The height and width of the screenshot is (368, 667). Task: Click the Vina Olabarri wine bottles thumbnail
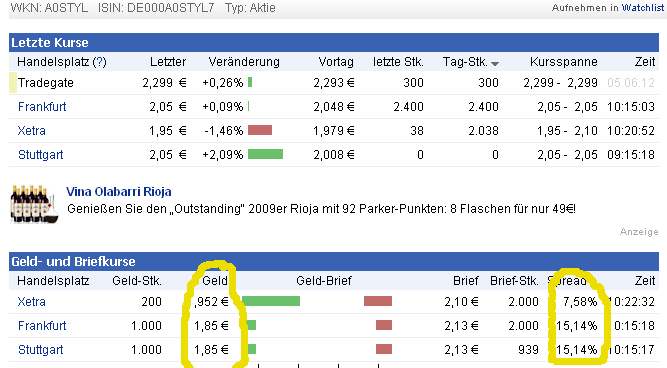(34, 204)
